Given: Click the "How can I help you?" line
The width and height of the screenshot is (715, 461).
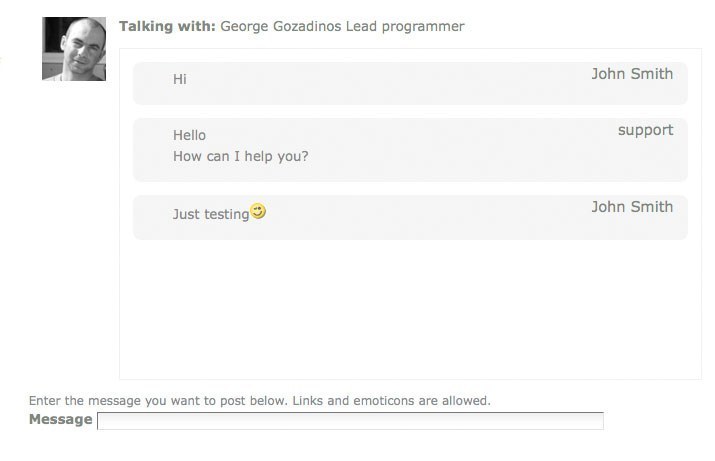Looking at the screenshot, I should click(240, 156).
